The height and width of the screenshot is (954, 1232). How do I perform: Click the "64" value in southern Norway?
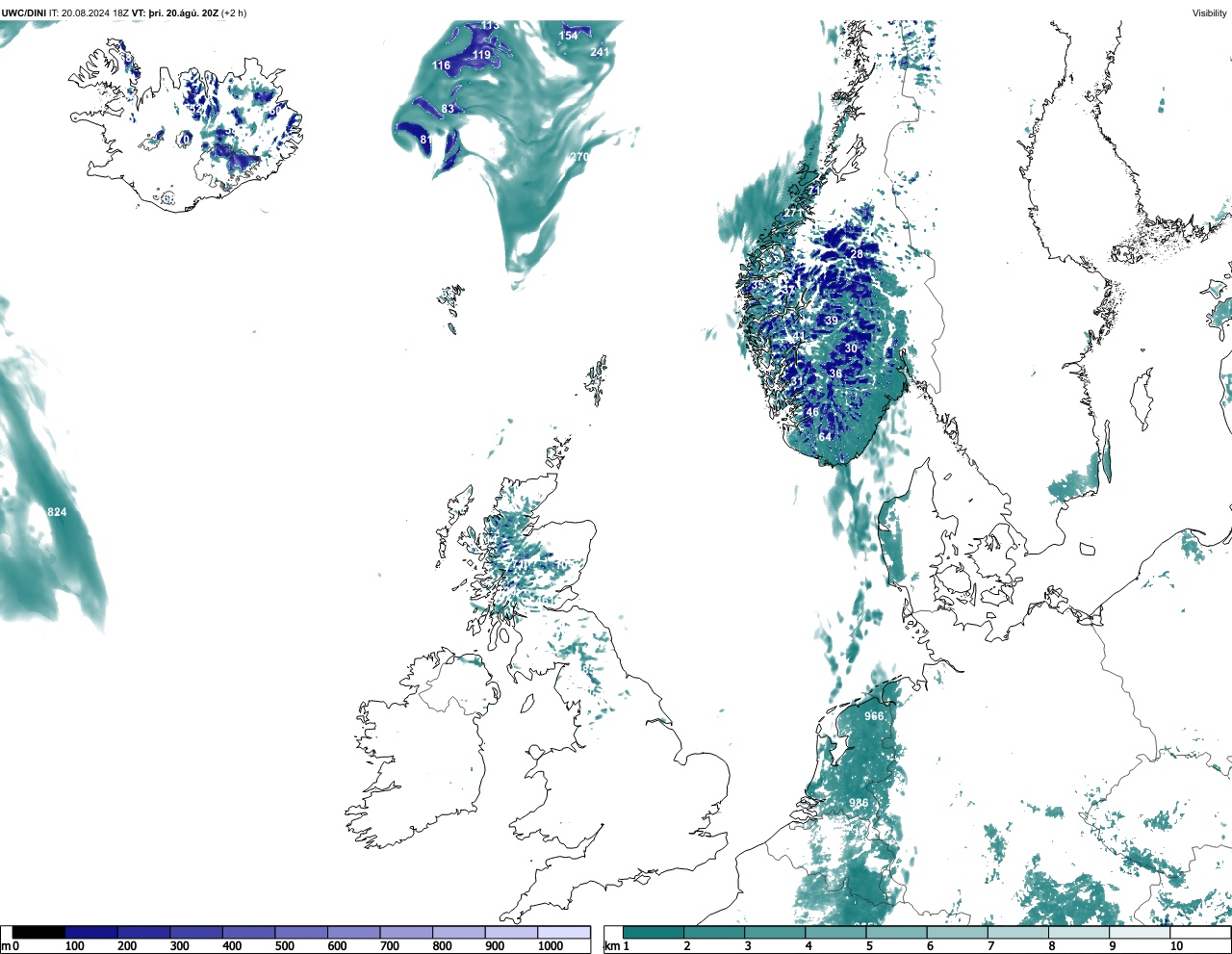825,437
